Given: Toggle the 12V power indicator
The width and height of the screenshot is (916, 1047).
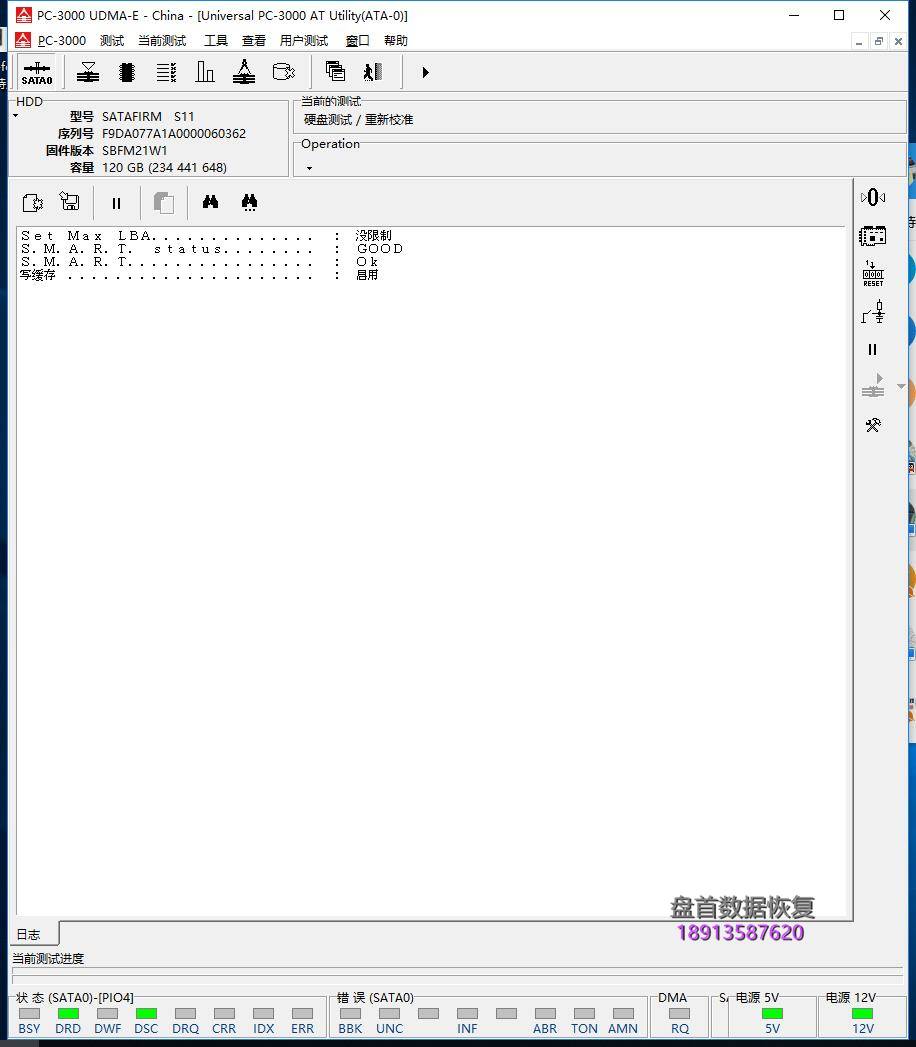Looking at the screenshot, I should click(x=862, y=1013).
